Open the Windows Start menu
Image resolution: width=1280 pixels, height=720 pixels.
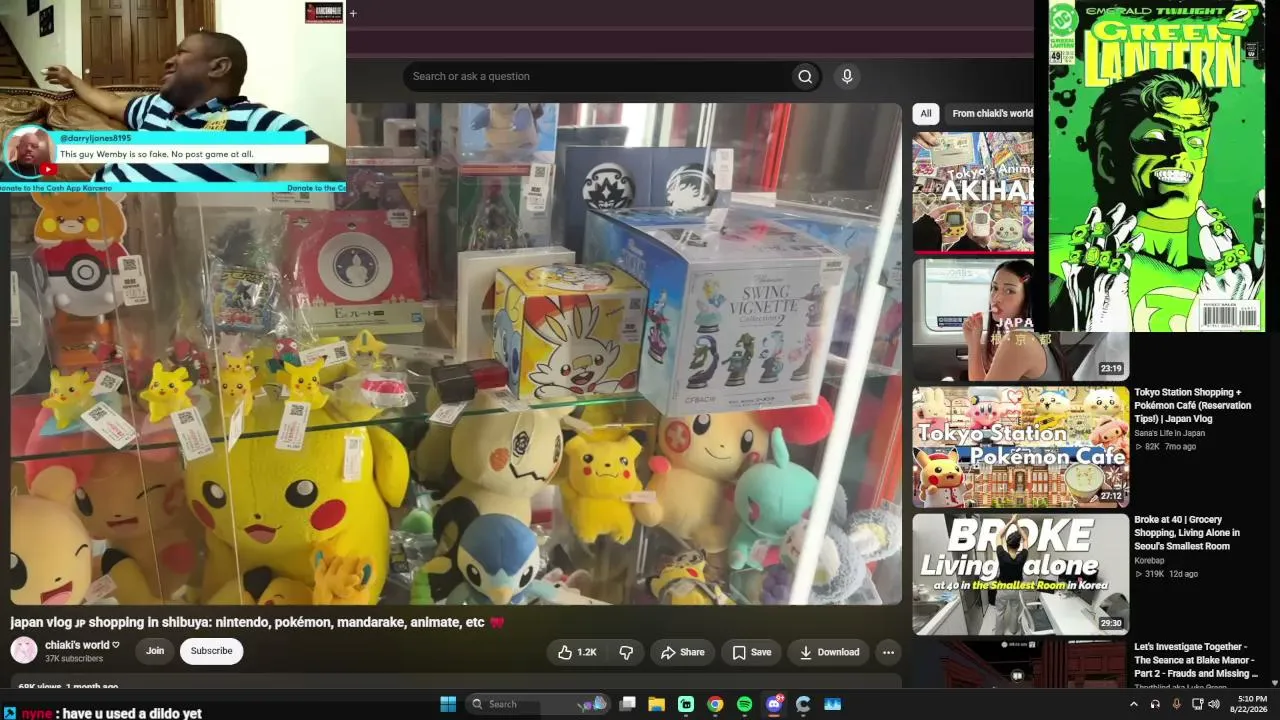448,704
